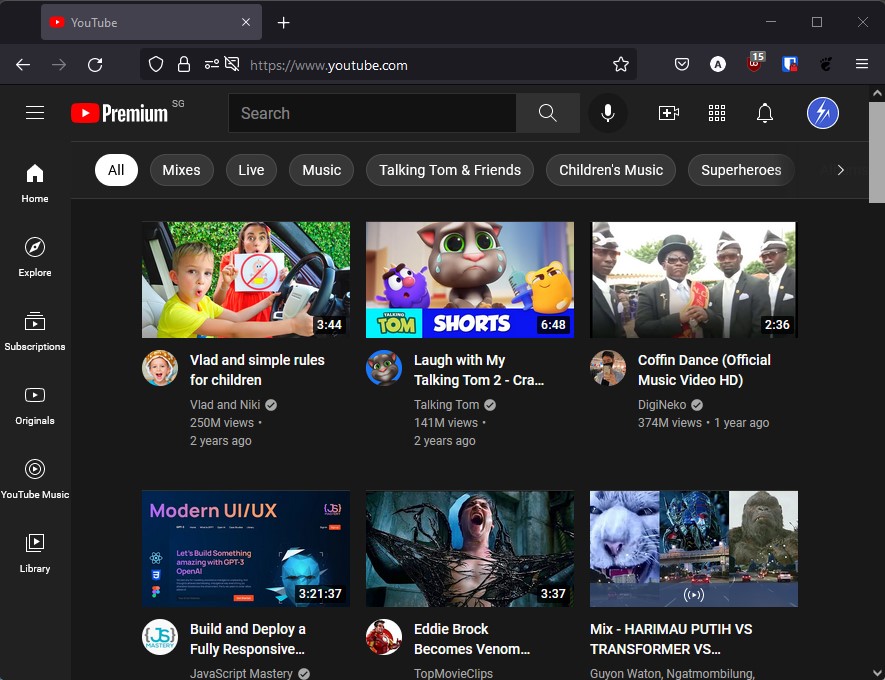
Task: Open the account avatar menu
Action: pyautogui.click(x=823, y=113)
